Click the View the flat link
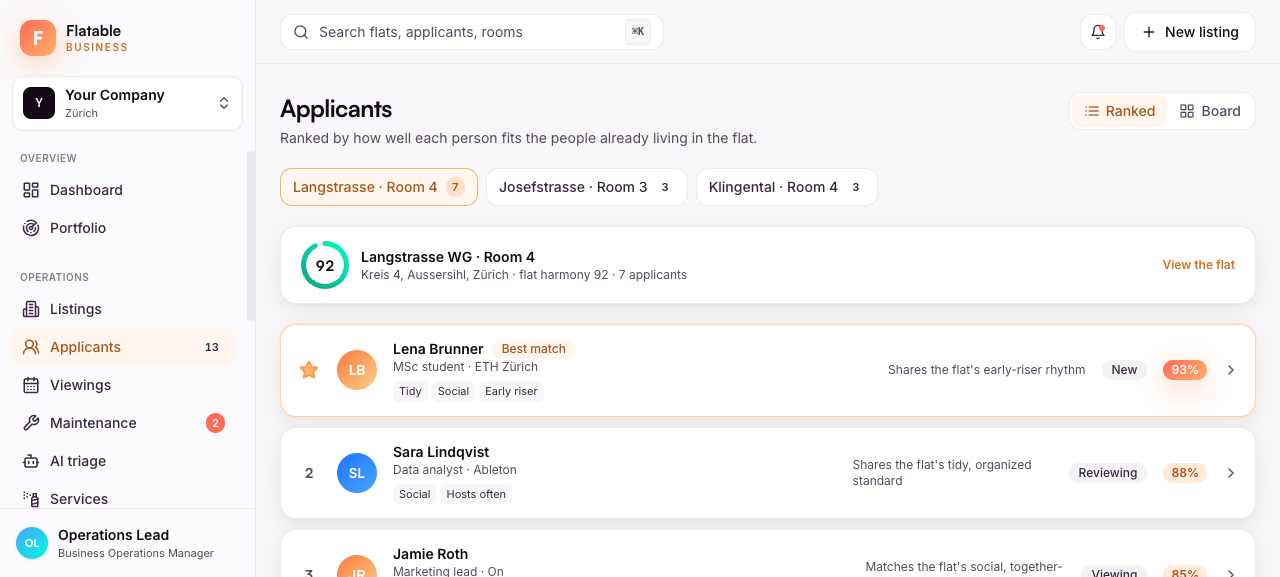Image resolution: width=1280 pixels, height=577 pixels. tap(1198, 265)
